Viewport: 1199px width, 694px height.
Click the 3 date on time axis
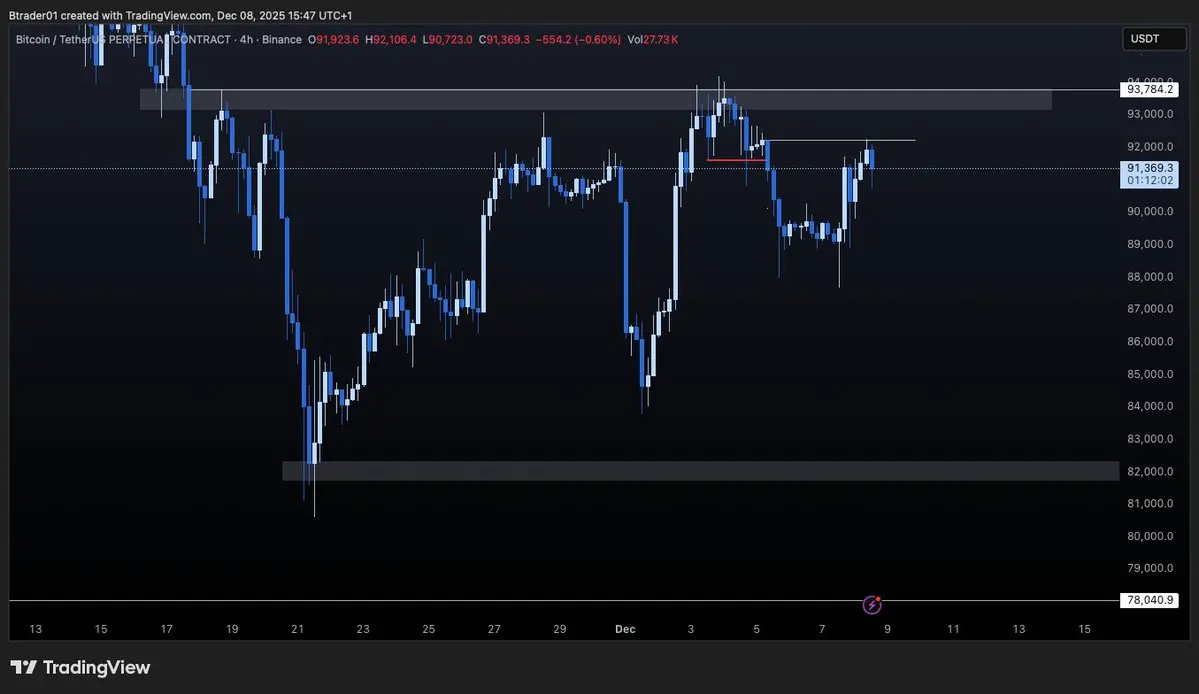pyautogui.click(x=691, y=629)
